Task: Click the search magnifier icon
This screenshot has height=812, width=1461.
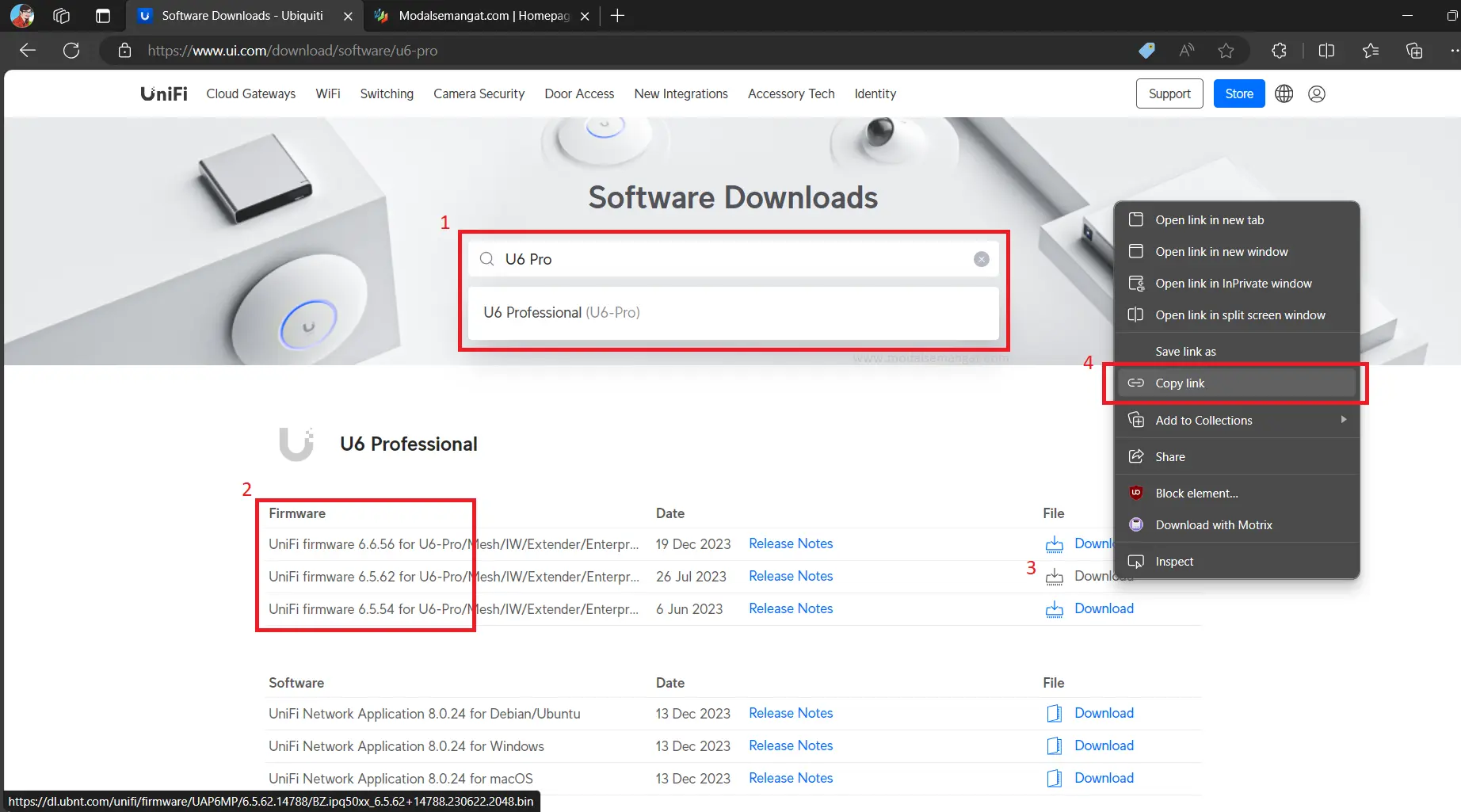Action: pos(487,259)
